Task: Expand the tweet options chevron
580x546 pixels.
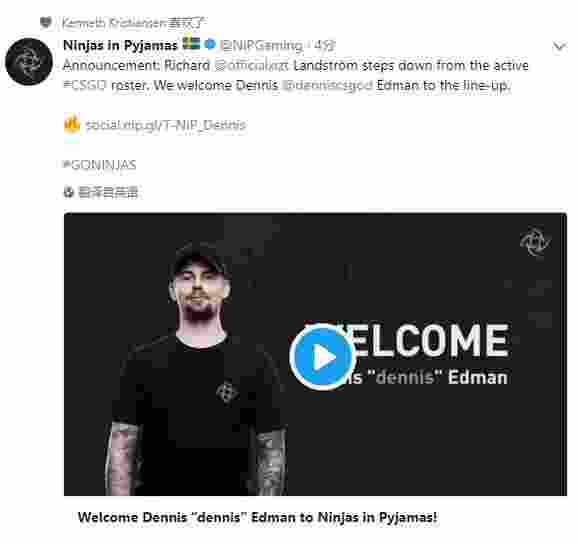Action: [559, 47]
